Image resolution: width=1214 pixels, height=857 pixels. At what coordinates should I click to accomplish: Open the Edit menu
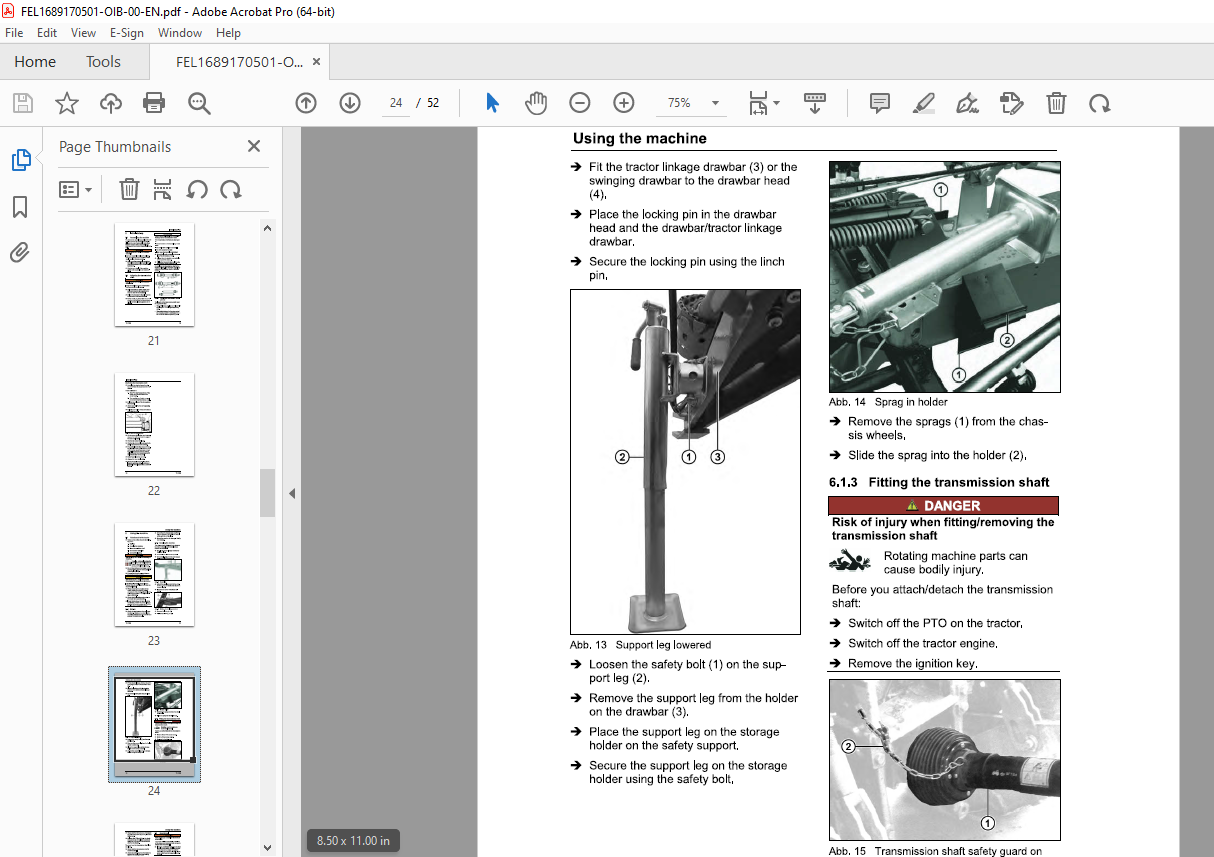pyautogui.click(x=47, y=33)
